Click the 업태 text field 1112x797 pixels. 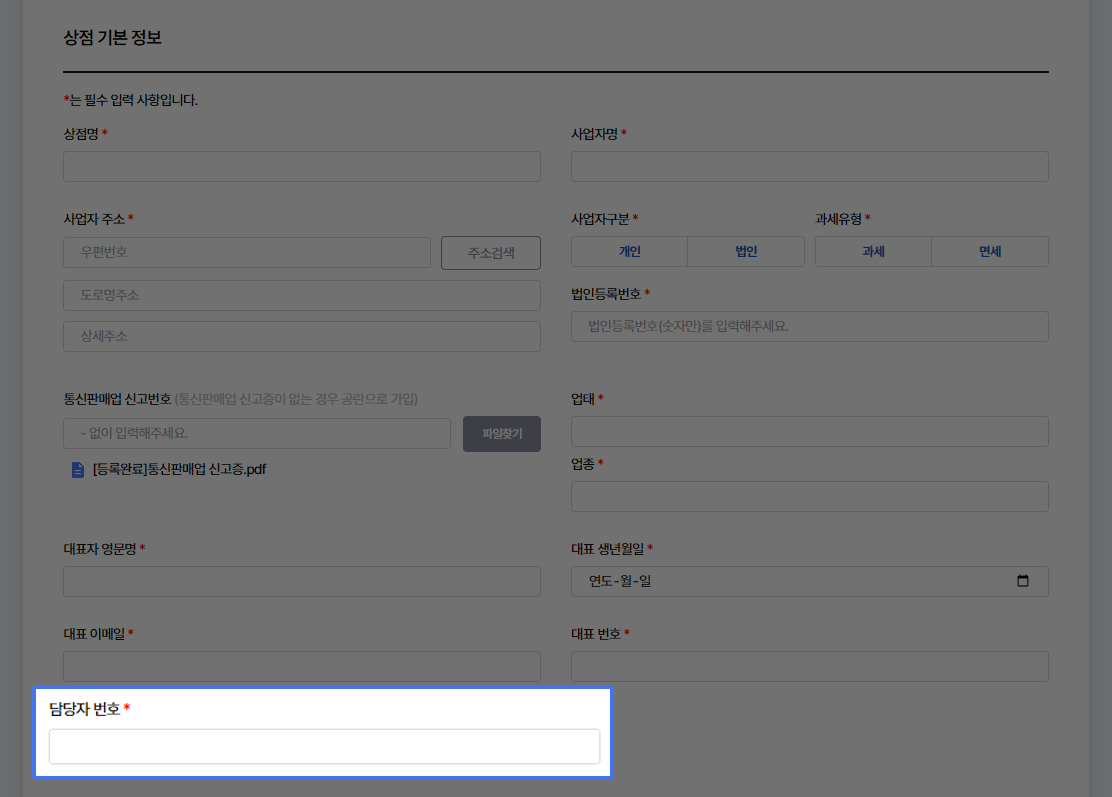click(x=809, y=432)
